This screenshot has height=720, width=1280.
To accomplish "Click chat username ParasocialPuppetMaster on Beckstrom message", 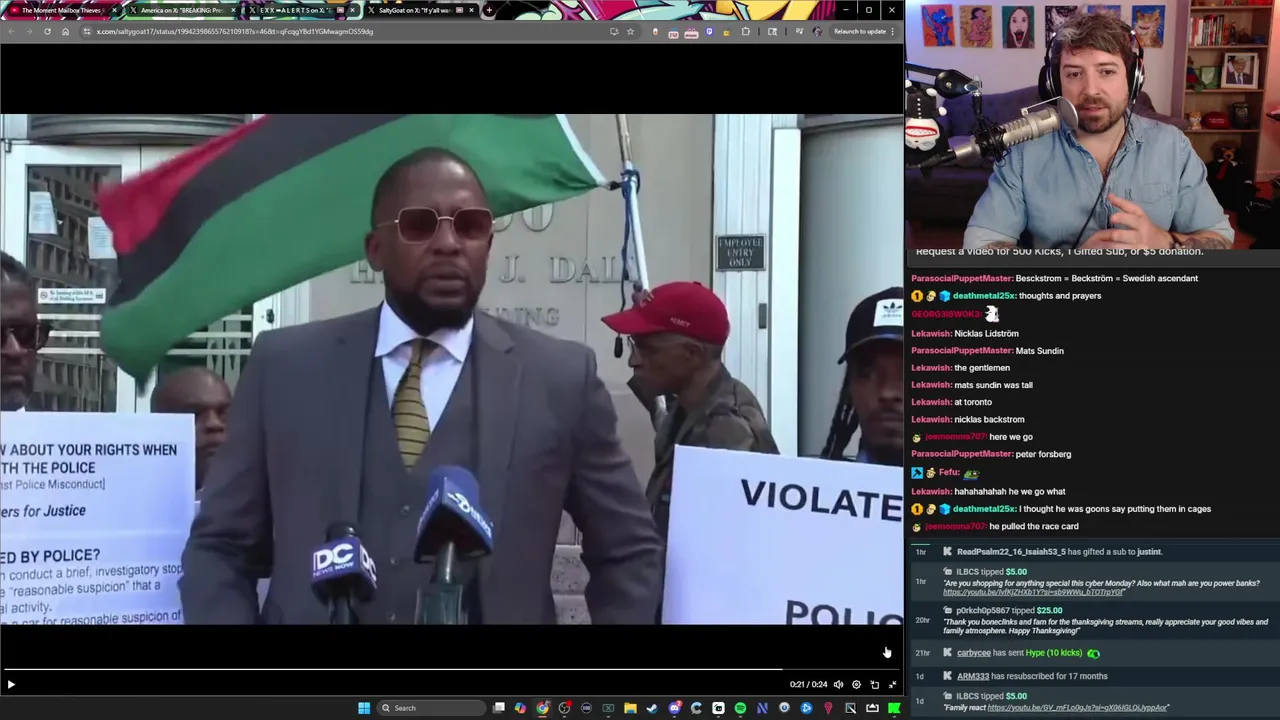I will tap(961, 278).
